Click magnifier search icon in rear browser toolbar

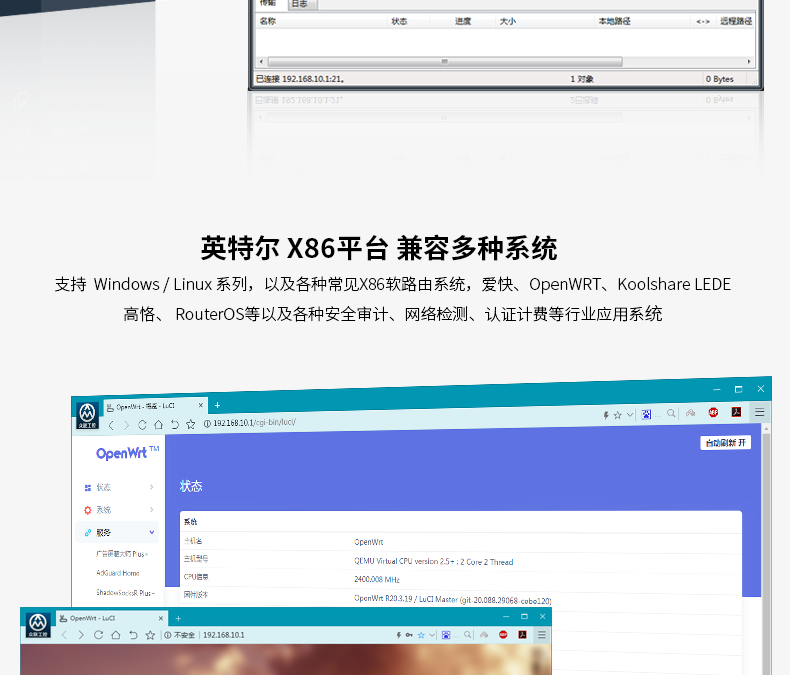671,414
